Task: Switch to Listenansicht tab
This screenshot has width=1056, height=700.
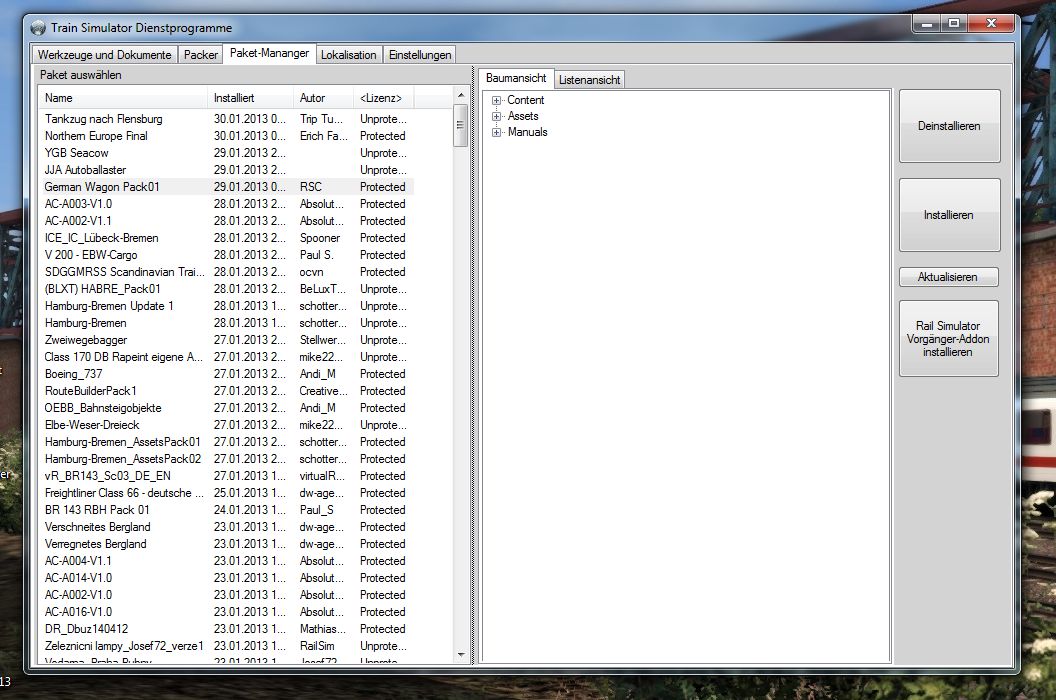Action: point(589,79)
